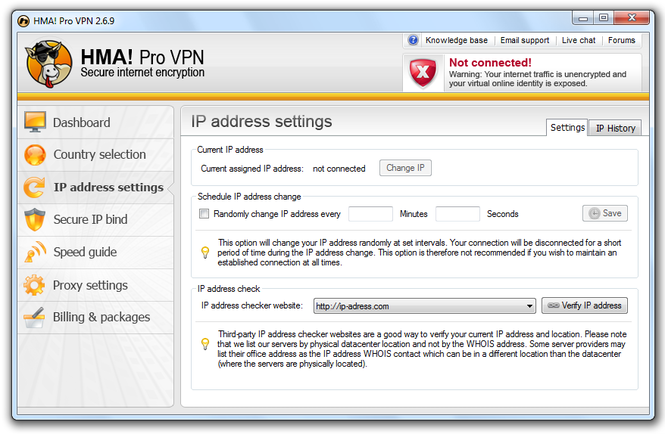Viewport: 665px width, 434px height.
Task: Click the blue question mark help icon
Action: point(413,40)
